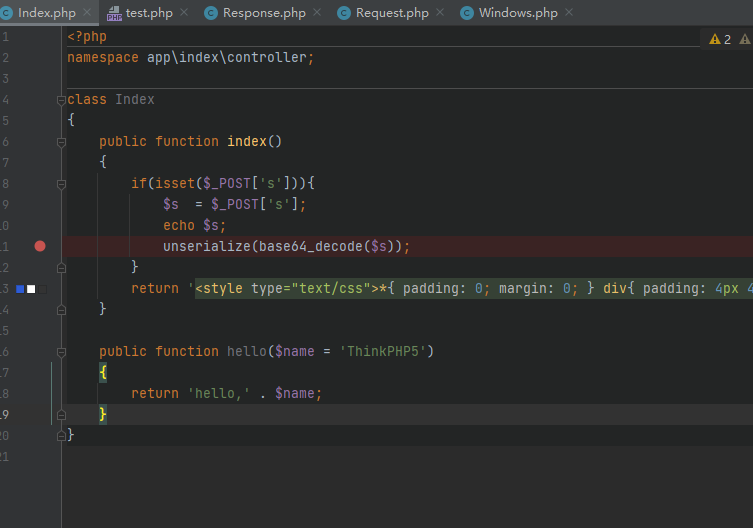The height and width of the screenshot is (528, 753).
Task: Click fold end marker of index() function
Action: tap(61, 310)
